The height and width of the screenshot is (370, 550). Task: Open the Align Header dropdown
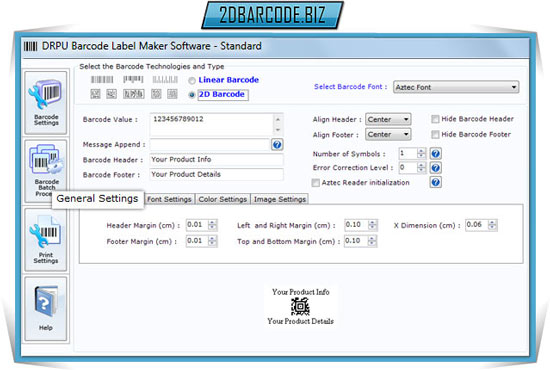388,119
